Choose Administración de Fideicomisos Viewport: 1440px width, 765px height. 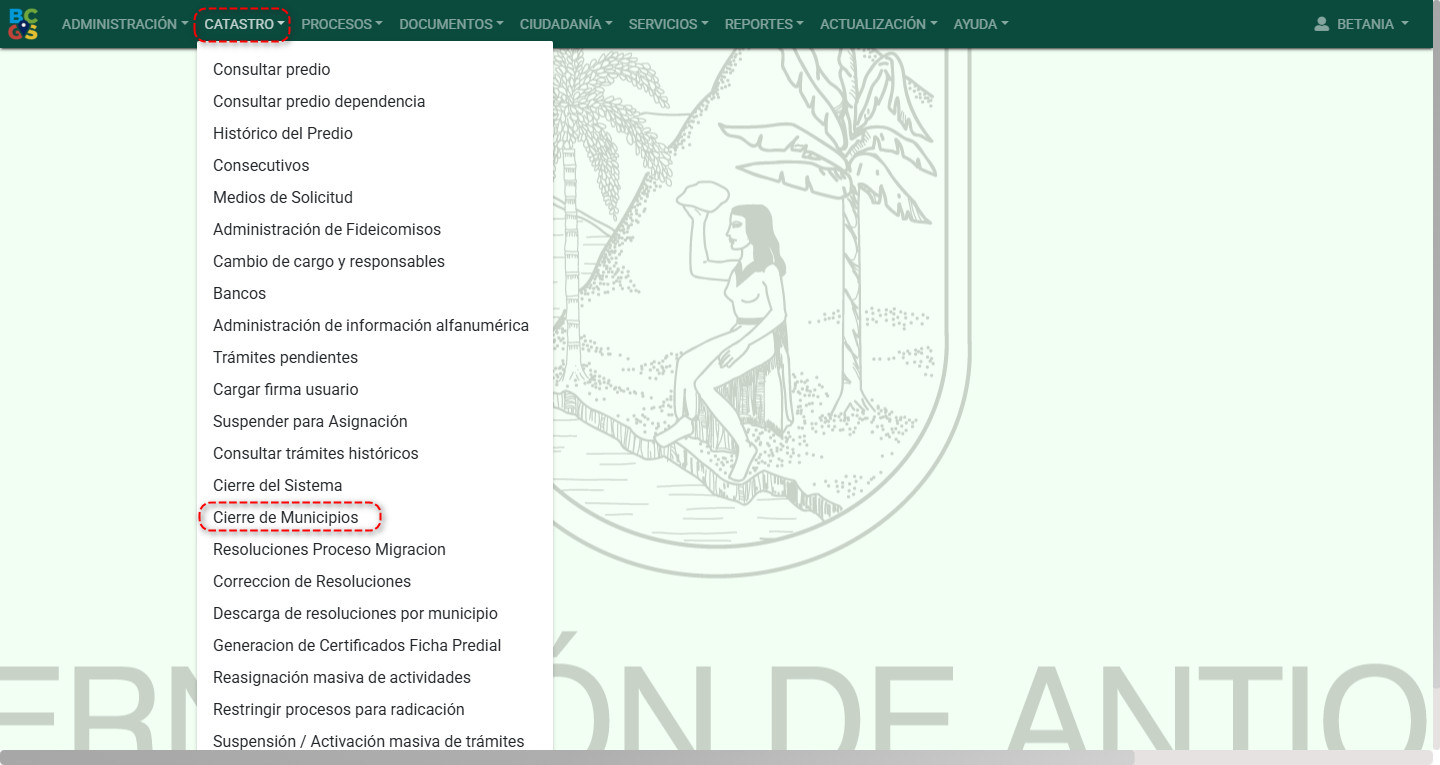pyautogui.click(x=375, y=229)
